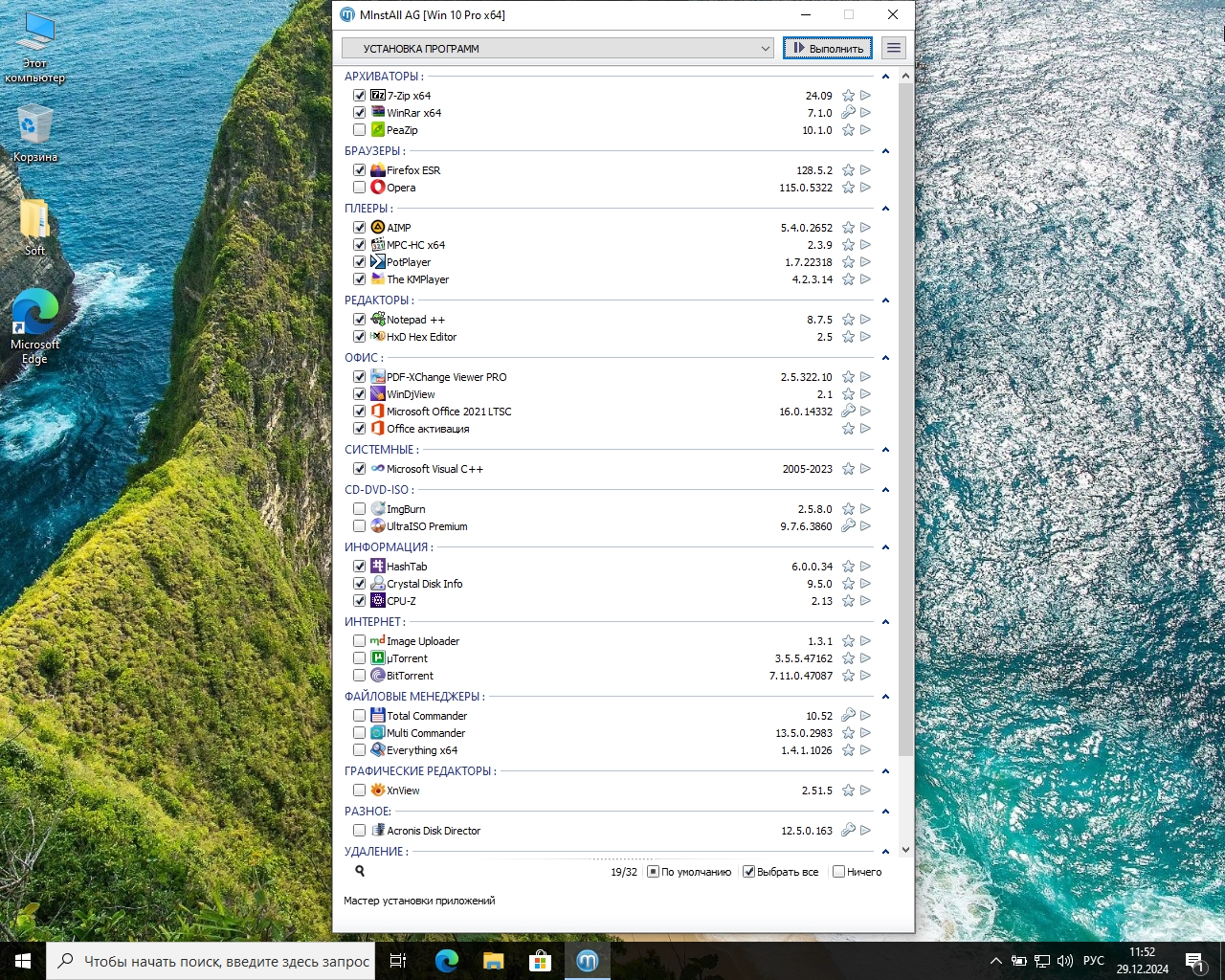This screenshot has height=980, width=1225.
Task: Uncheck the Выбрать все checkbox
Action: (x=748, y=872)
